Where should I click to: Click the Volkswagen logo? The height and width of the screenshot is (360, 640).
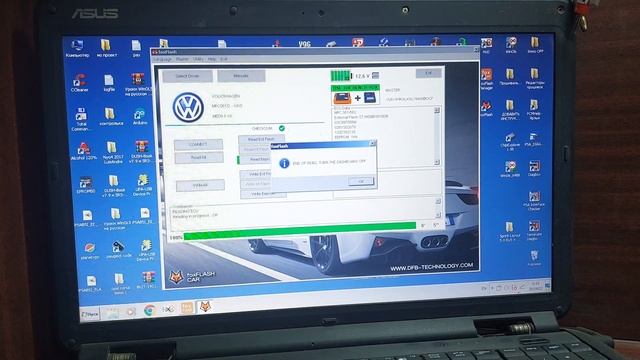(188, 107)
